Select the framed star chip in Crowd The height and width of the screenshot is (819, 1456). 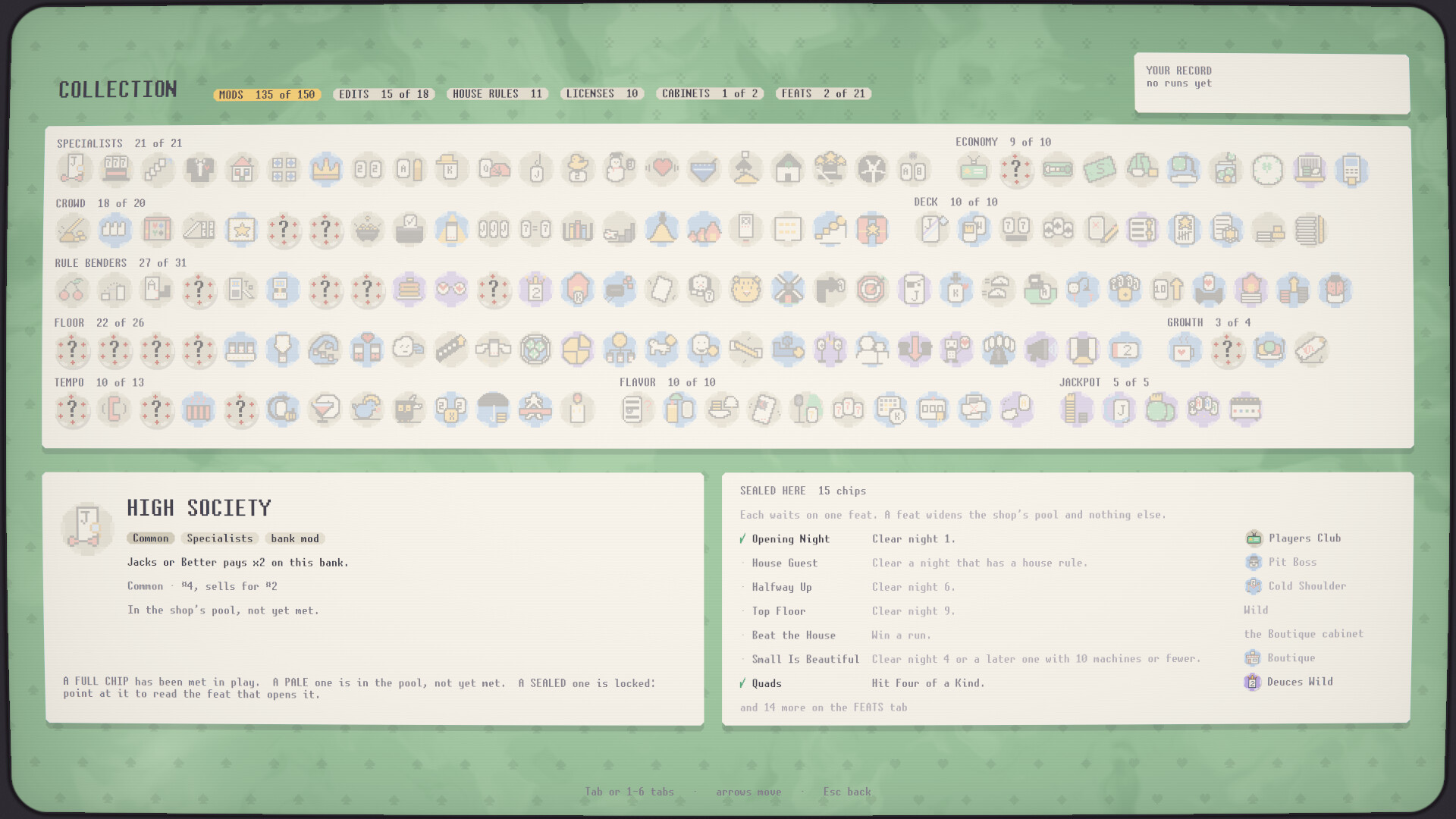(x=242, y=229)
